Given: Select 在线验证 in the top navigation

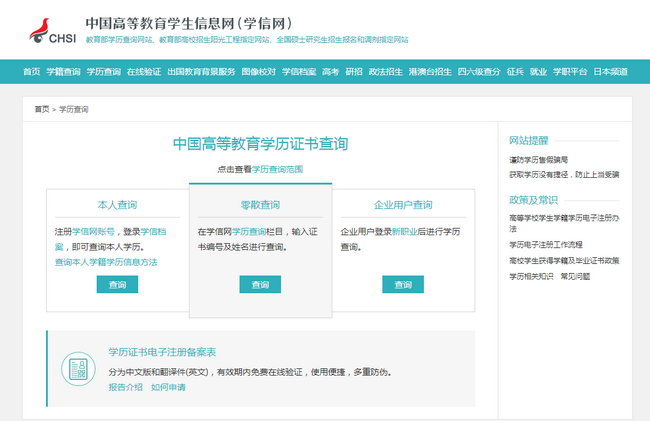Looking at the screenshot, I should (x=144, y=72).
